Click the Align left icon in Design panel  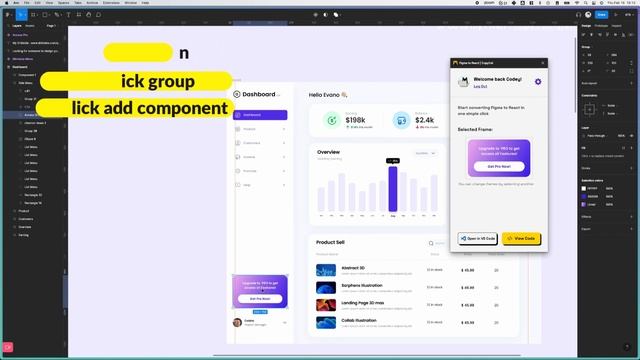[584, 35]
